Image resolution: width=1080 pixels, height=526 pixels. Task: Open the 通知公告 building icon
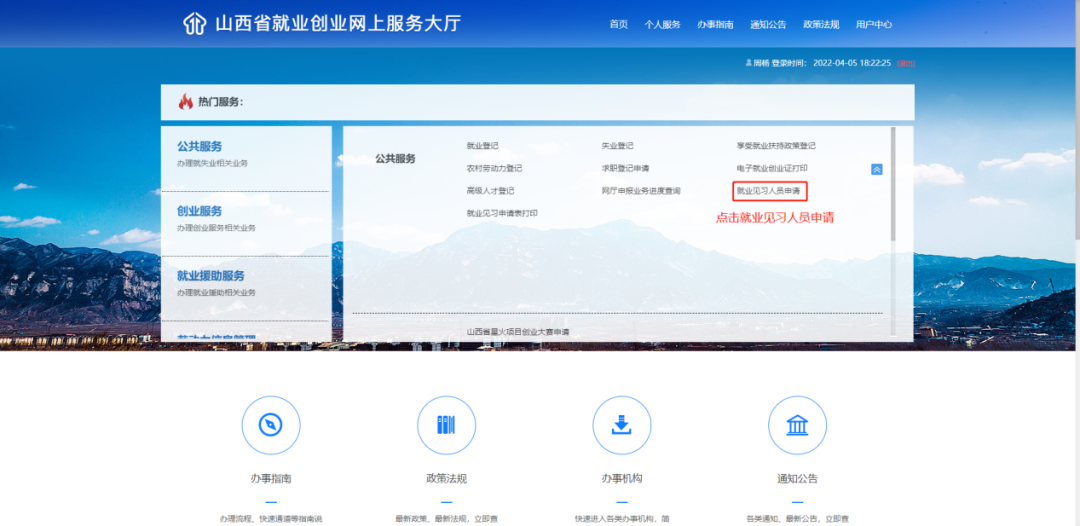pyautogui.click(x=797, y=425)
